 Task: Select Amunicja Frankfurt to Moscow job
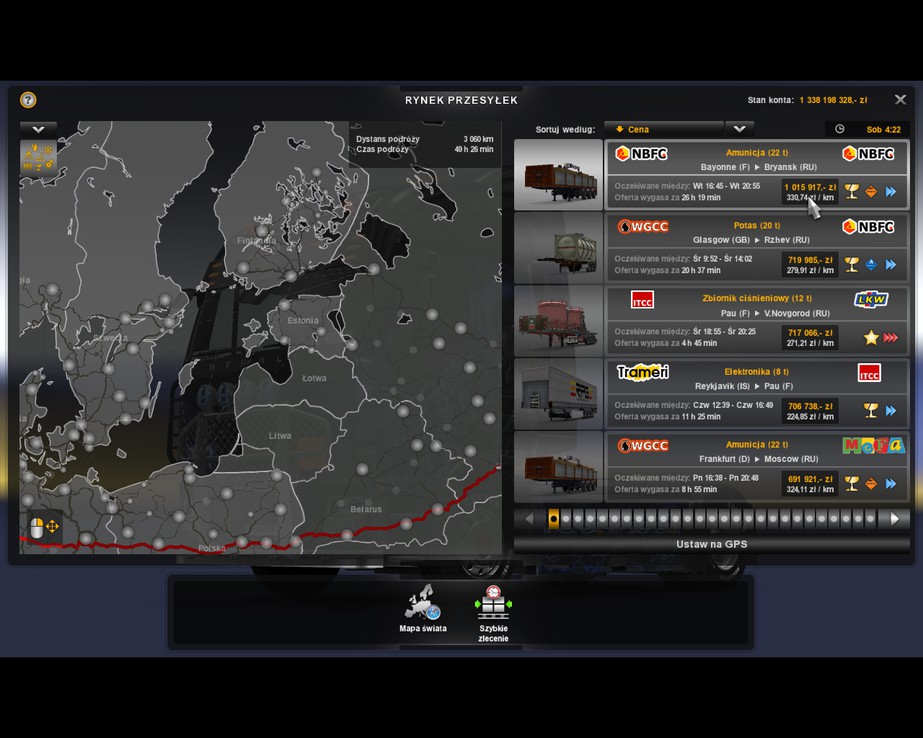pyautogui.click(x=756, y=467)
